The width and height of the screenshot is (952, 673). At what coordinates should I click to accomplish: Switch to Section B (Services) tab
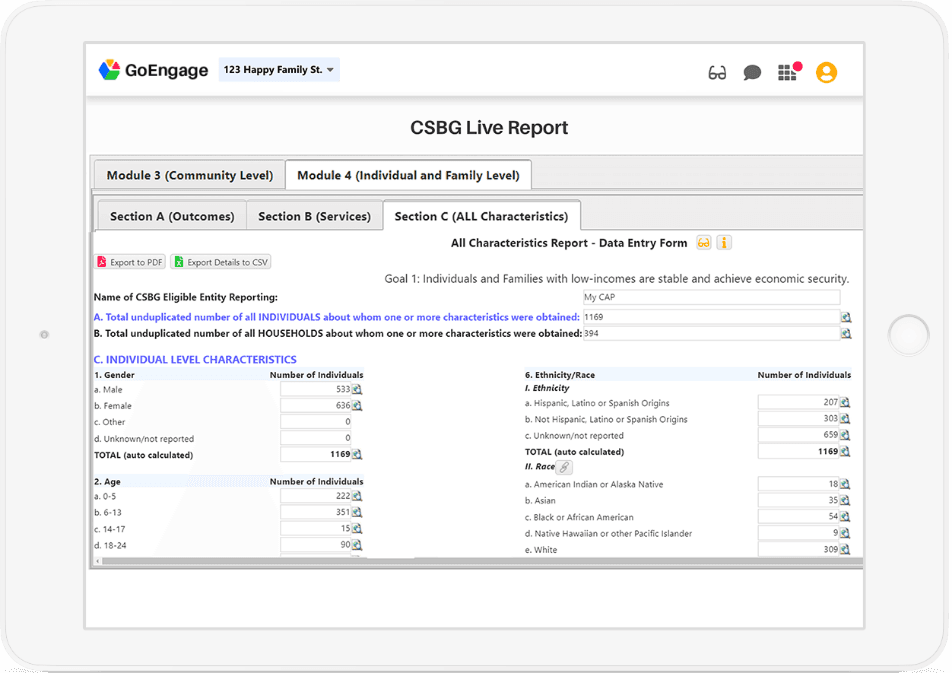314,216
